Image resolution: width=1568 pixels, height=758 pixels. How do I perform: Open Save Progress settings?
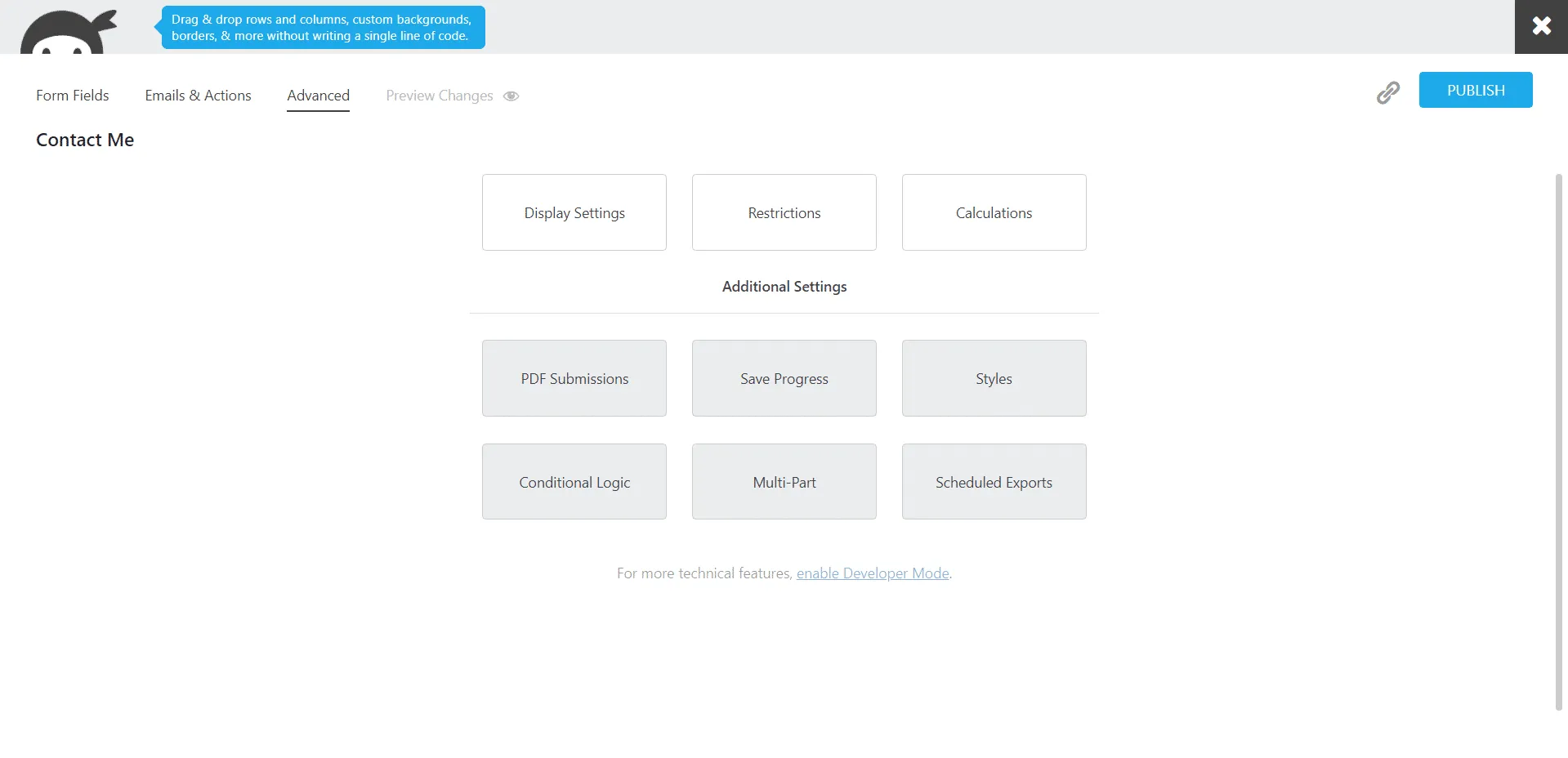(x=784, y=378)
